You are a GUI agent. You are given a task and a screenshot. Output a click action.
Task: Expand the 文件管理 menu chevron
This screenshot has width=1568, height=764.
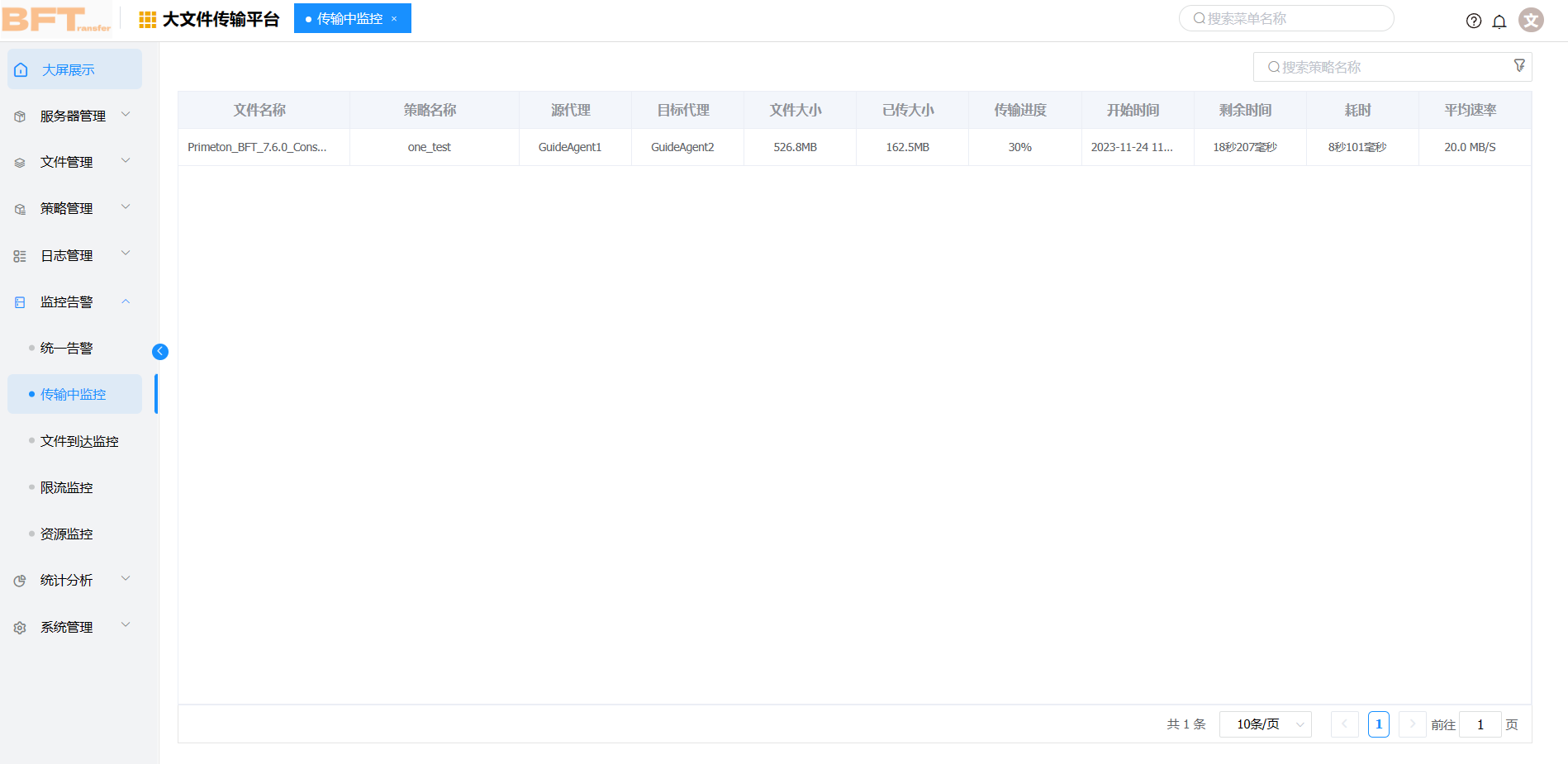[126, 161]
